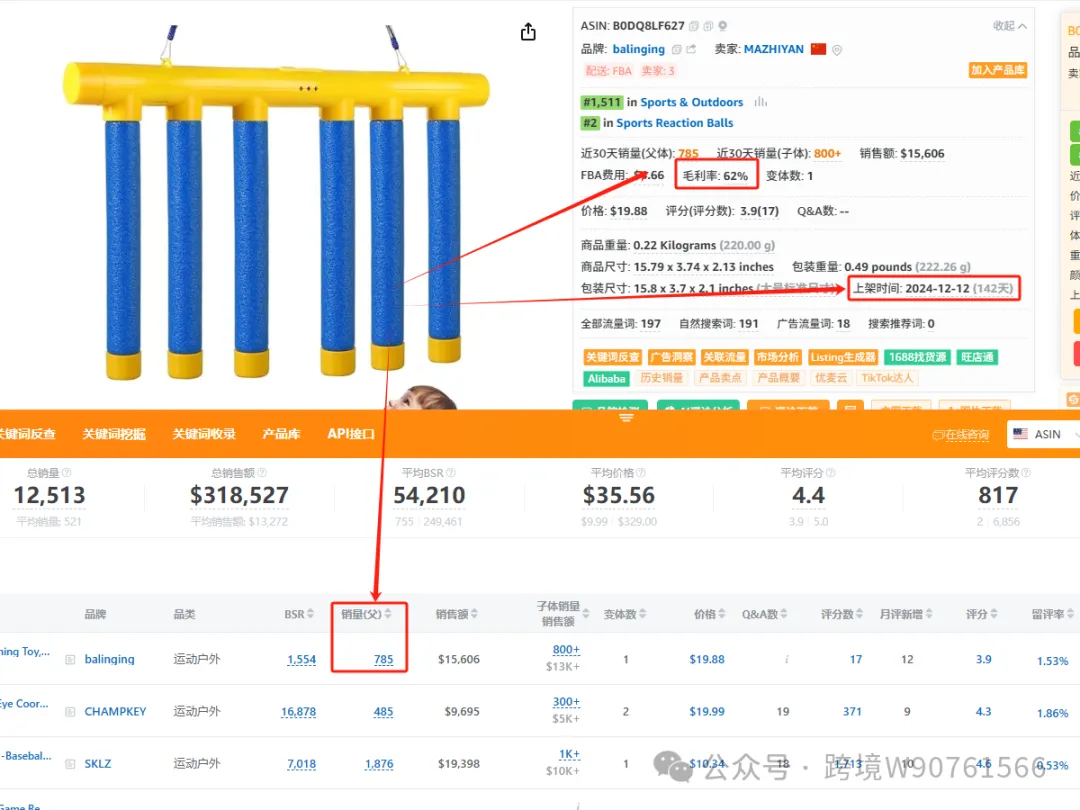The height and width of the screenshot is (810, 1080).
Task: Click sales value 1,876 in the SKLZ row
Action: click(x=379, y=764)
